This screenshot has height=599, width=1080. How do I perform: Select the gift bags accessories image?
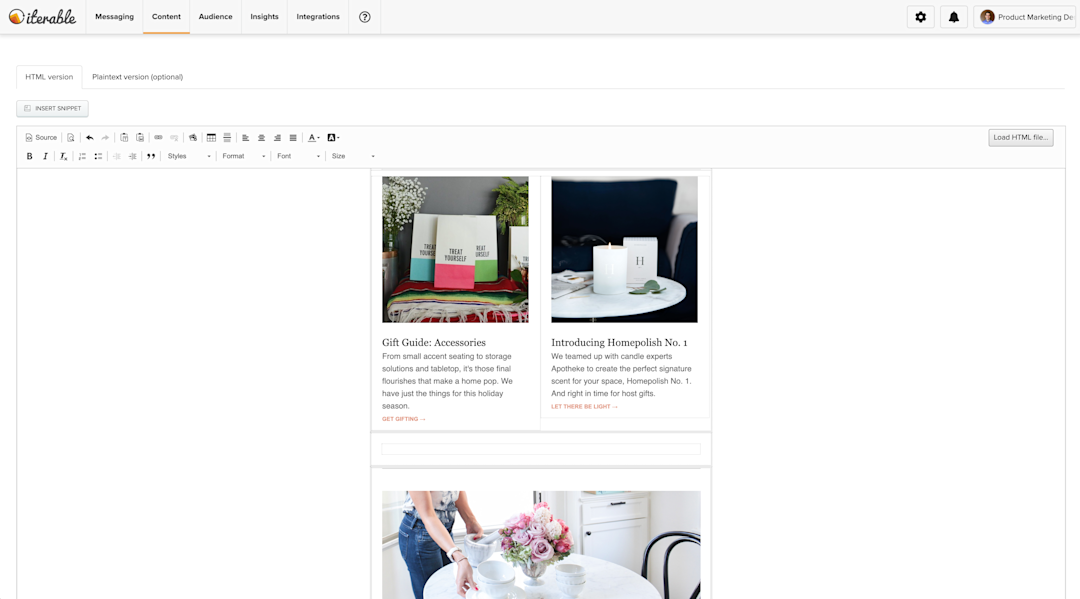455,249
